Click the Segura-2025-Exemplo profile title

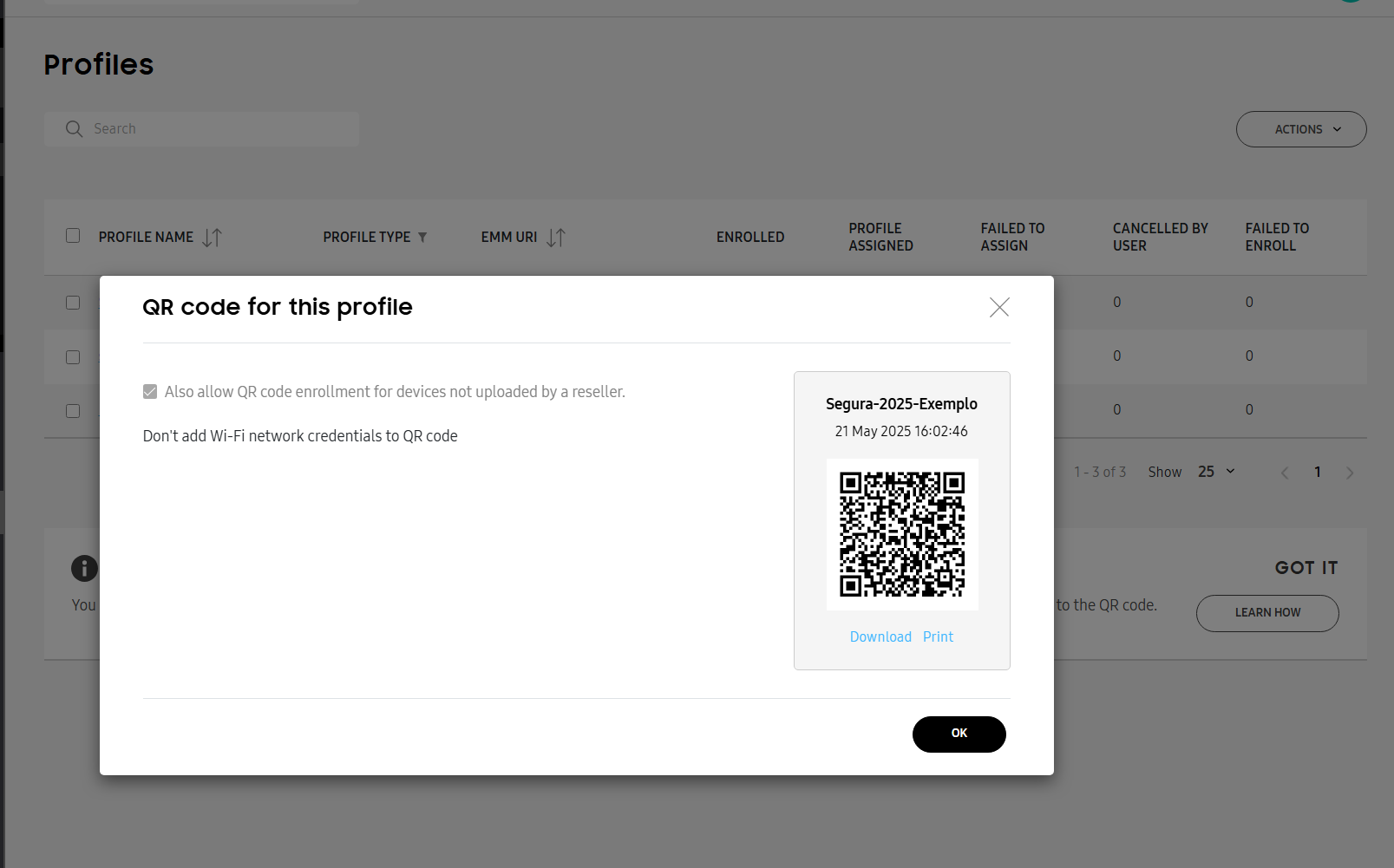tap(901, 404)
